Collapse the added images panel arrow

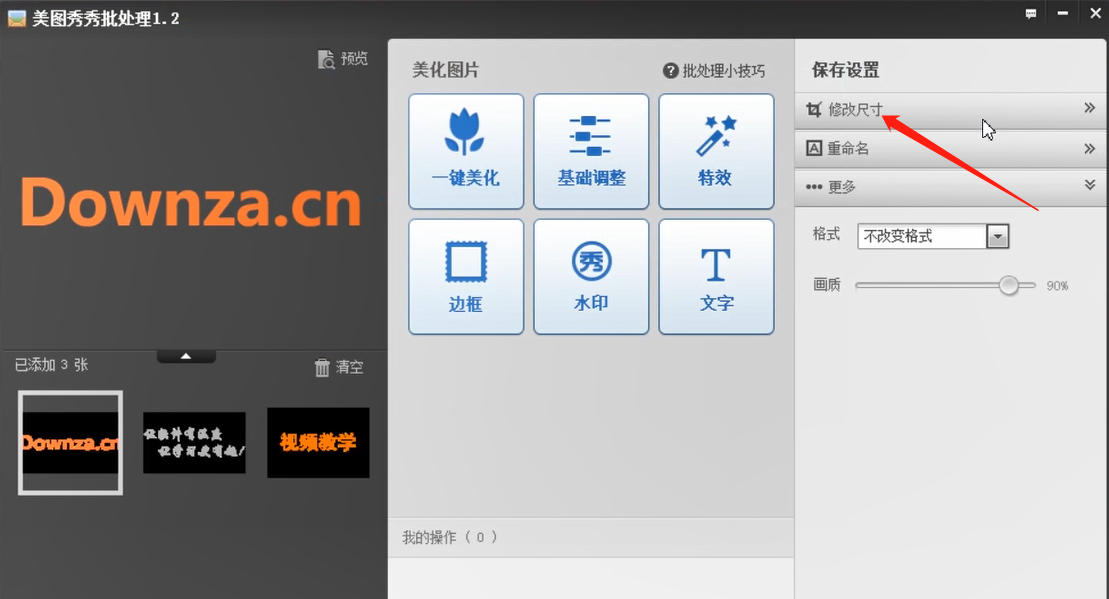[186, 354]
